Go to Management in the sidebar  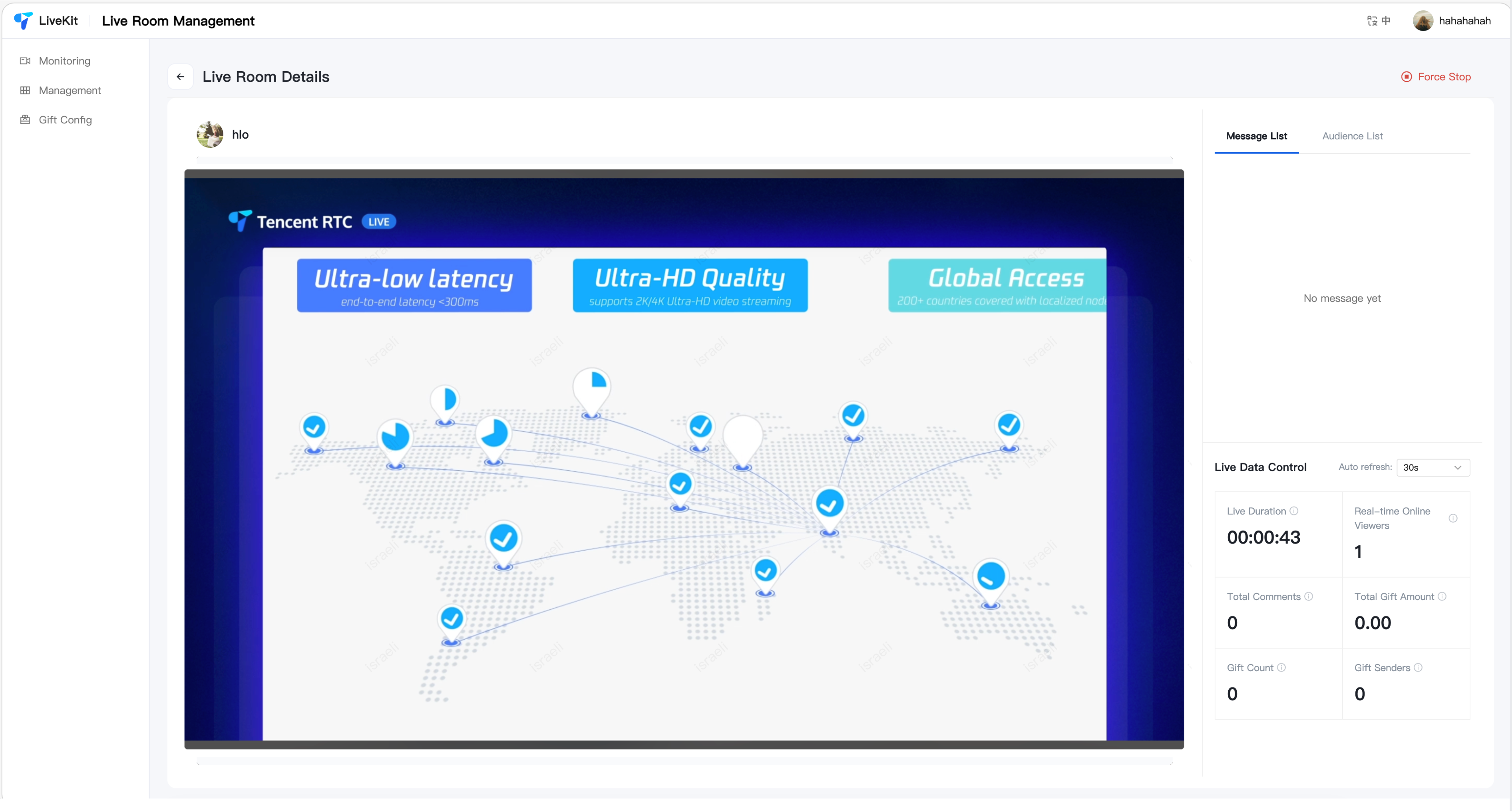69,90
